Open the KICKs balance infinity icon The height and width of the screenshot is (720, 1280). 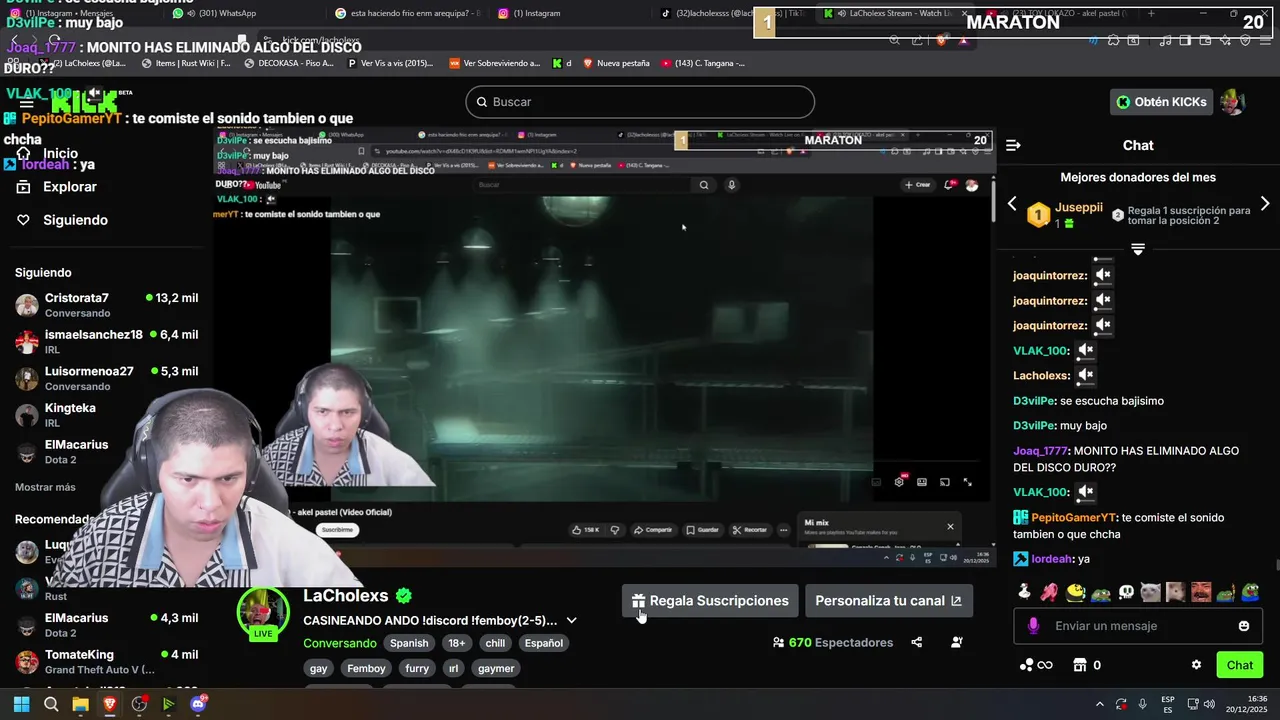(1036, 665)
